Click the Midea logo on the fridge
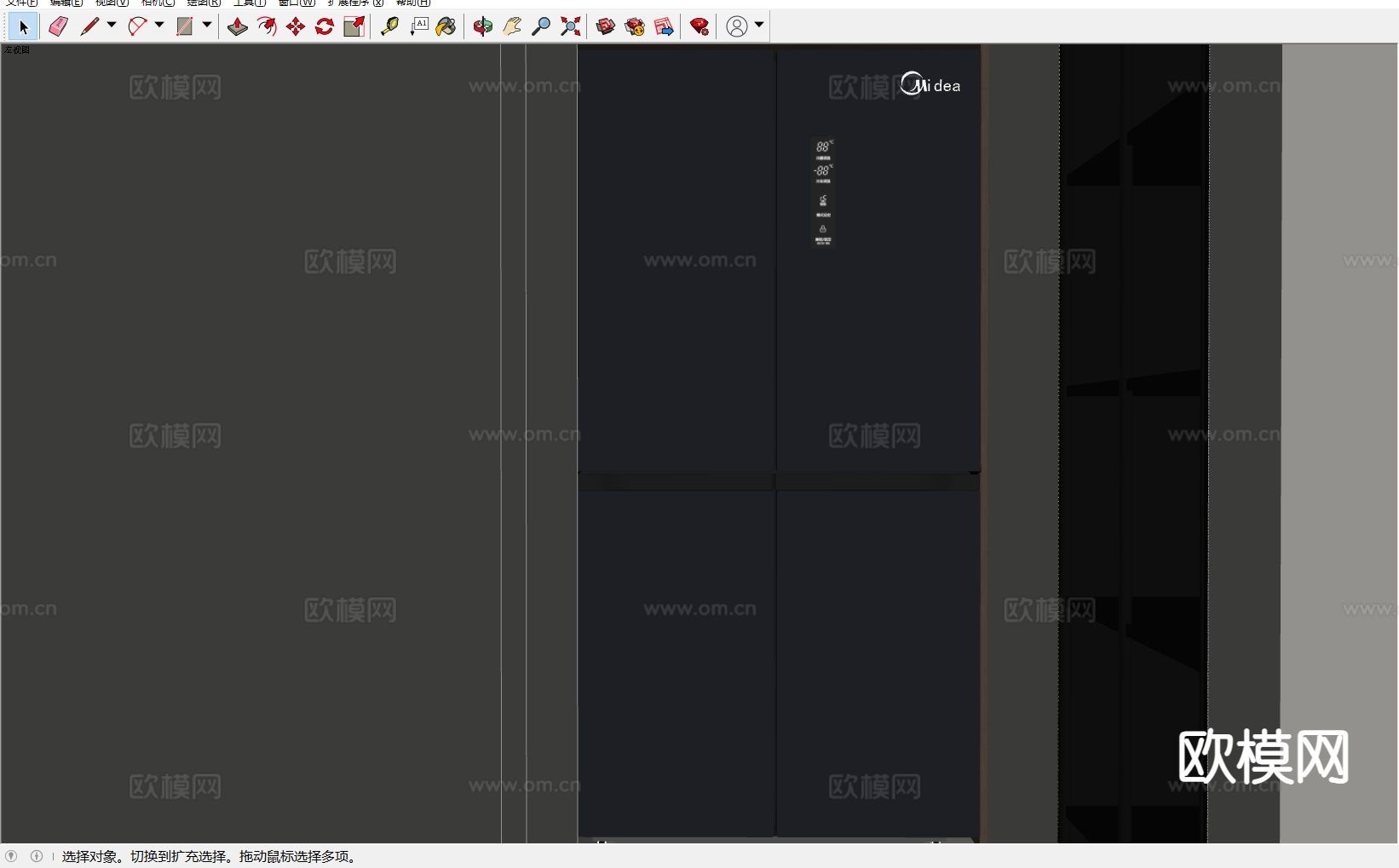 930,84
